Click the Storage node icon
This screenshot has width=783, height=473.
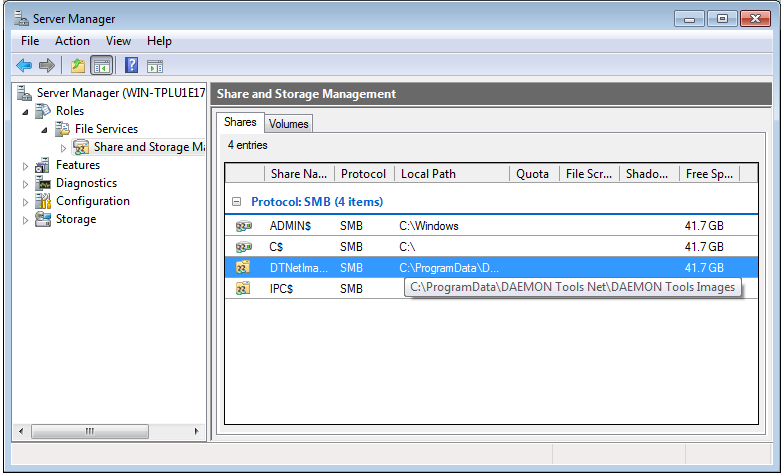[x=43, y=219]
